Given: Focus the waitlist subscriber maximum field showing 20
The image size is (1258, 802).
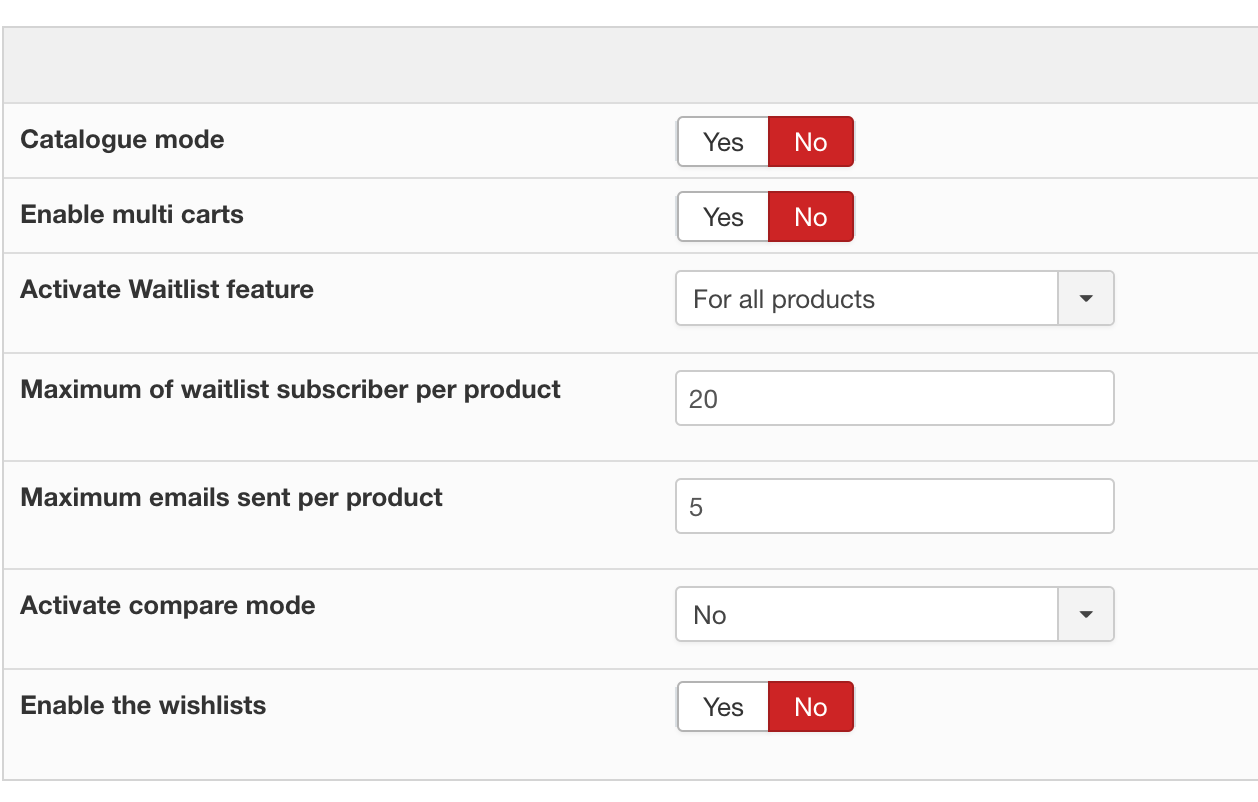Looking at the screenshot, I should tap(894, 399).
